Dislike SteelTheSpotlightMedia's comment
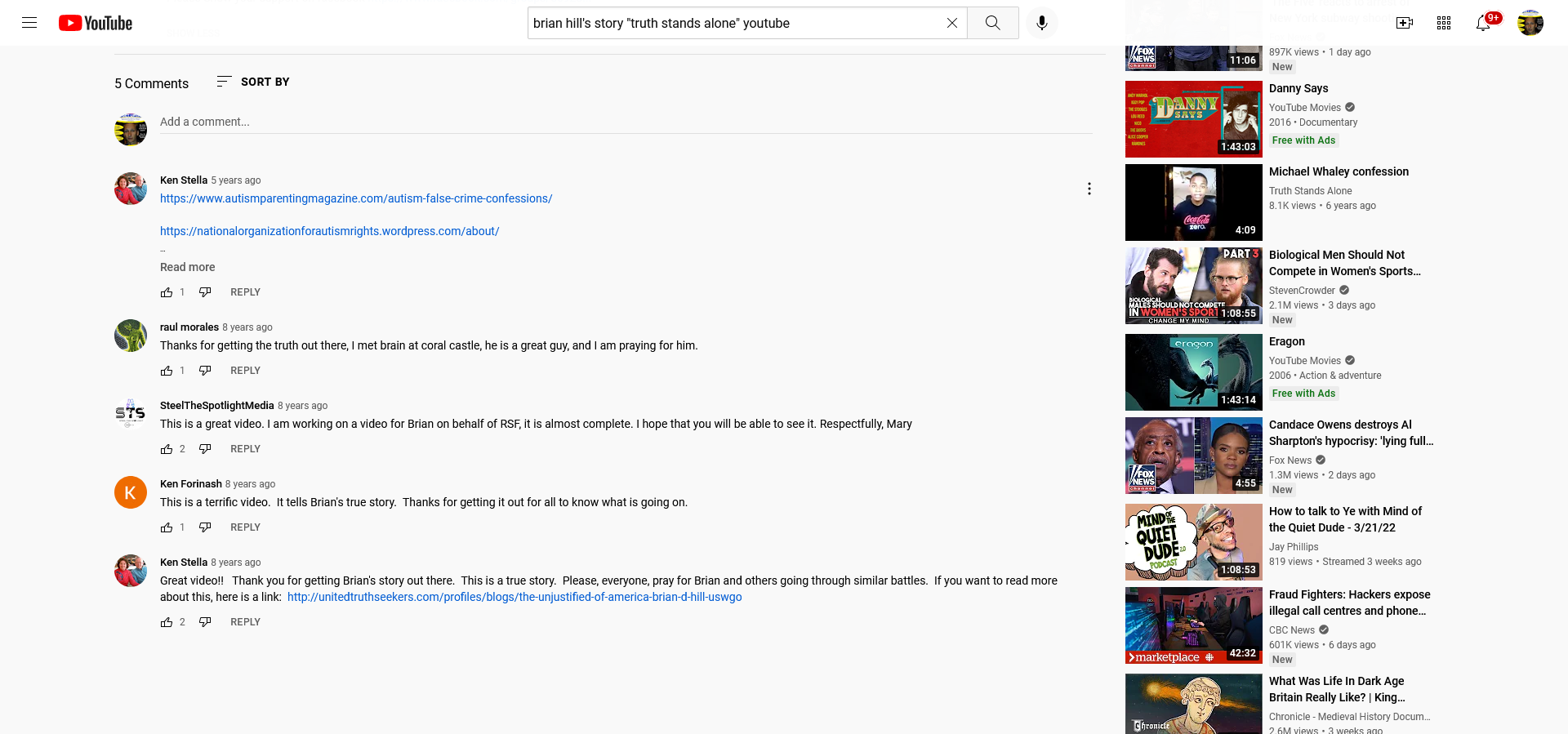1568x734 pixels. pyautogui.click(x=205, y=449)
